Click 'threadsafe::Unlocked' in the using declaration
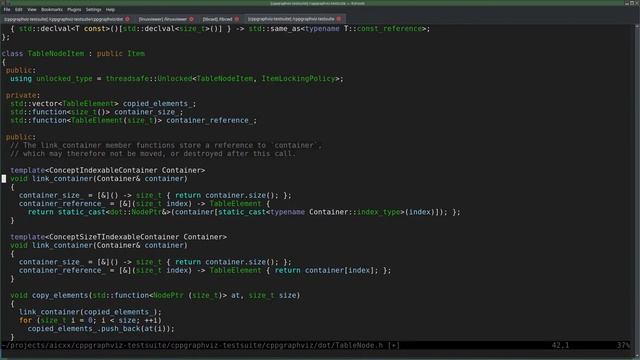 click(x=149, y=79)
